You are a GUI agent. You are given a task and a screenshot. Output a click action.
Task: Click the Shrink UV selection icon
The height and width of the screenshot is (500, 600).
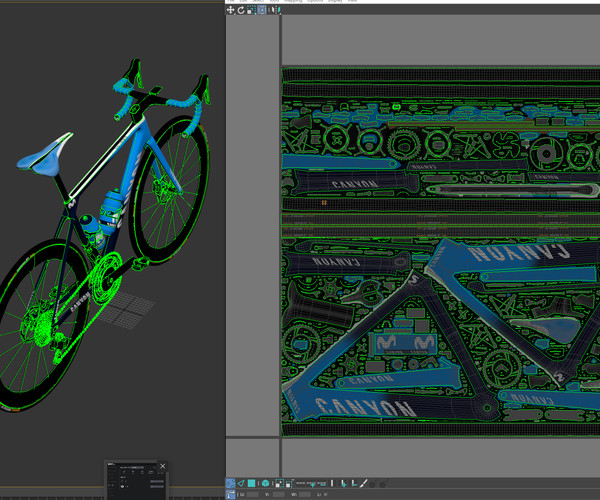(x=290, y=484)
